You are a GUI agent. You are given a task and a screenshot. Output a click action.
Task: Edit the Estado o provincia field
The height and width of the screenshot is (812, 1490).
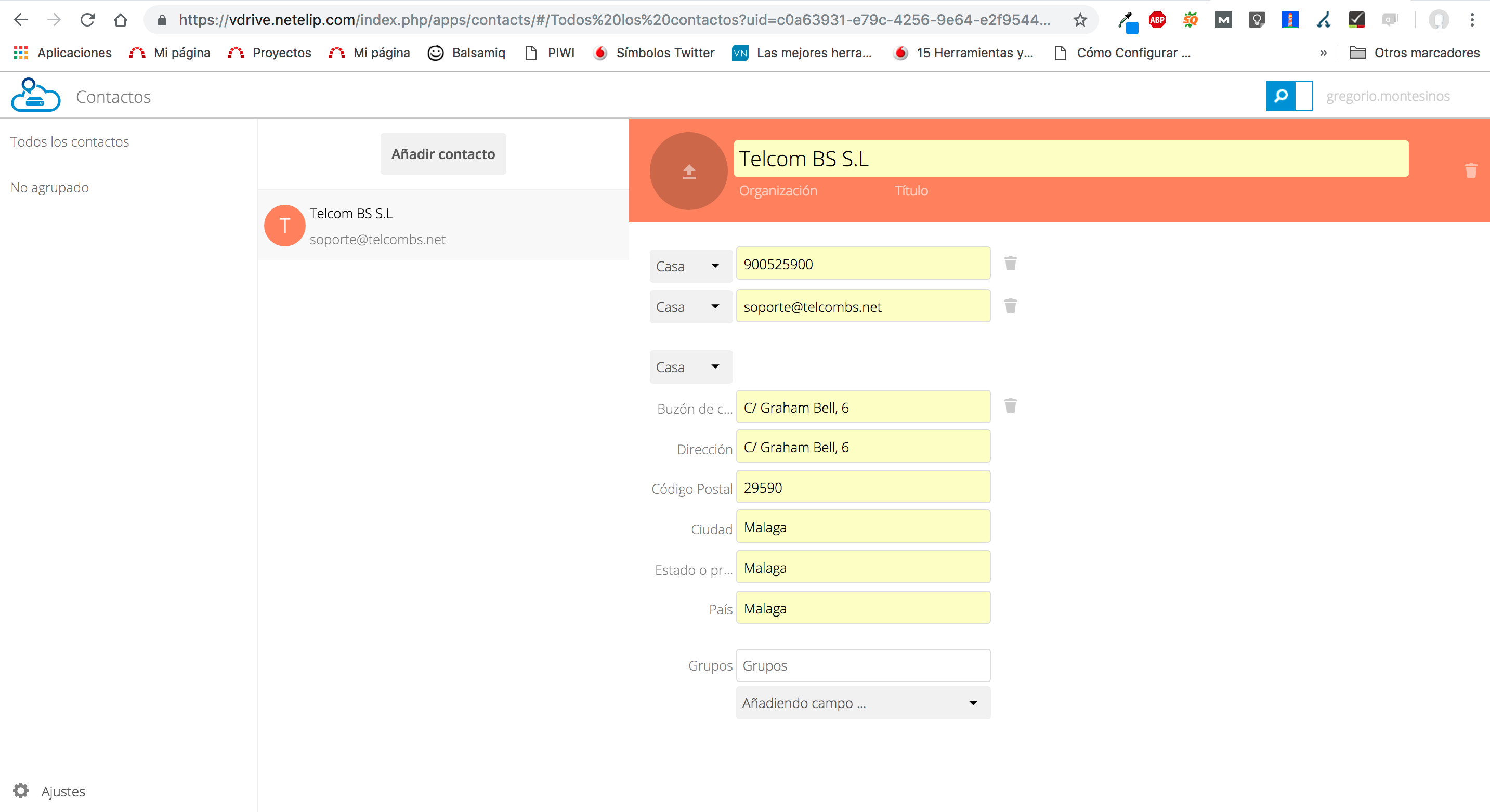[x=863, y=567]
